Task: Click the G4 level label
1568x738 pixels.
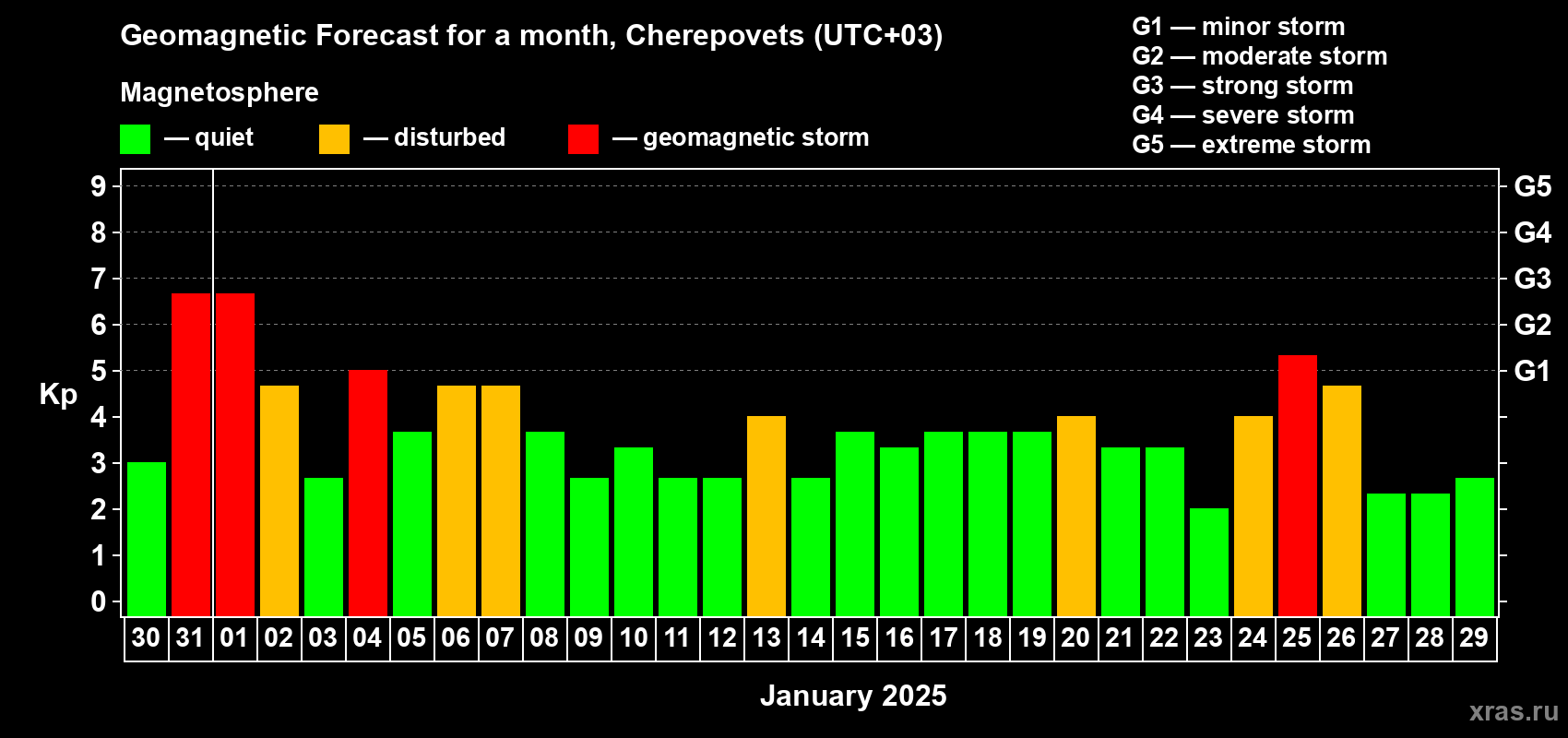Action: point(1533,232)
